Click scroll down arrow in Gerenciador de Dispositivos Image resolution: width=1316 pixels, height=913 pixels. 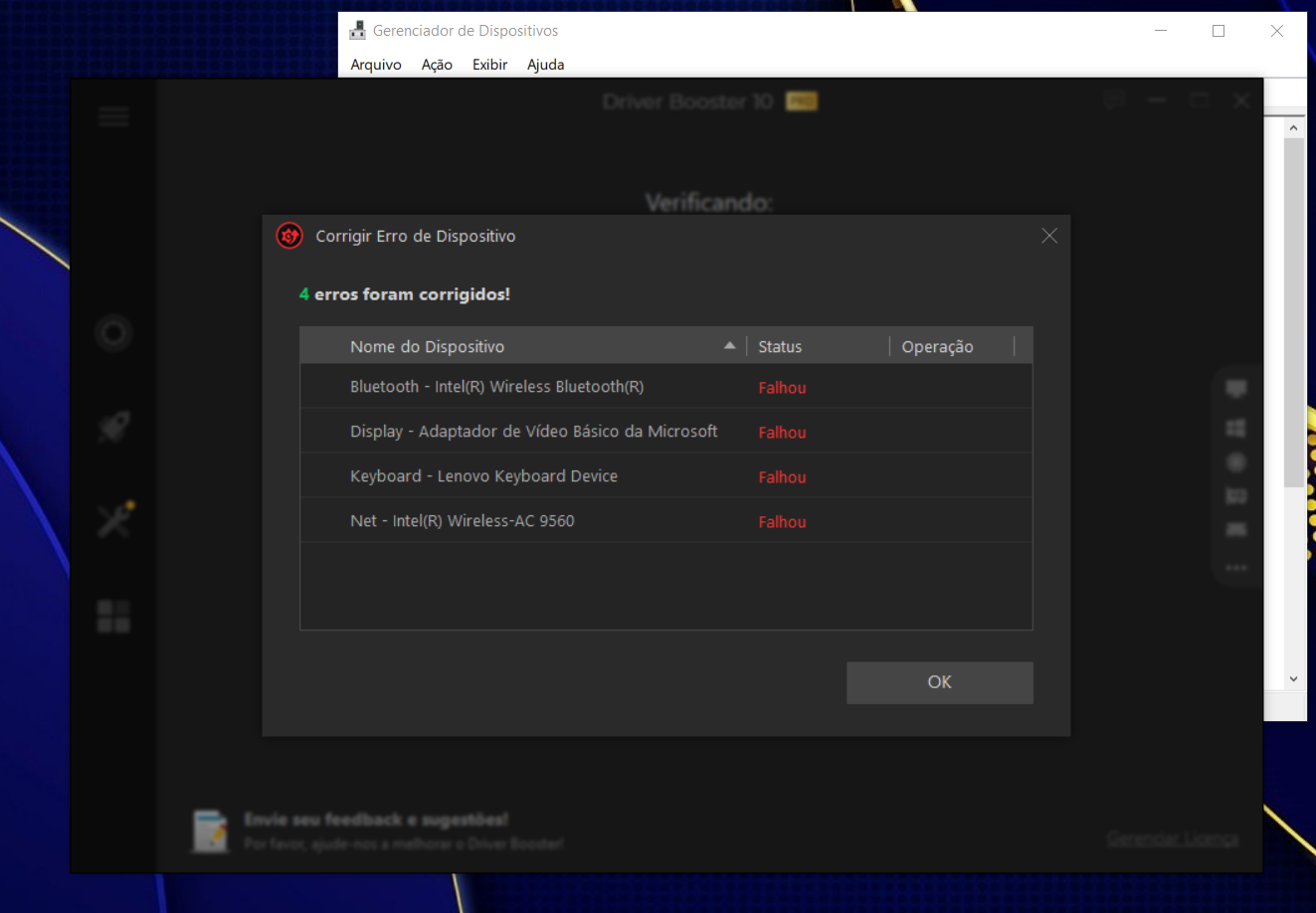[1293, 679]
